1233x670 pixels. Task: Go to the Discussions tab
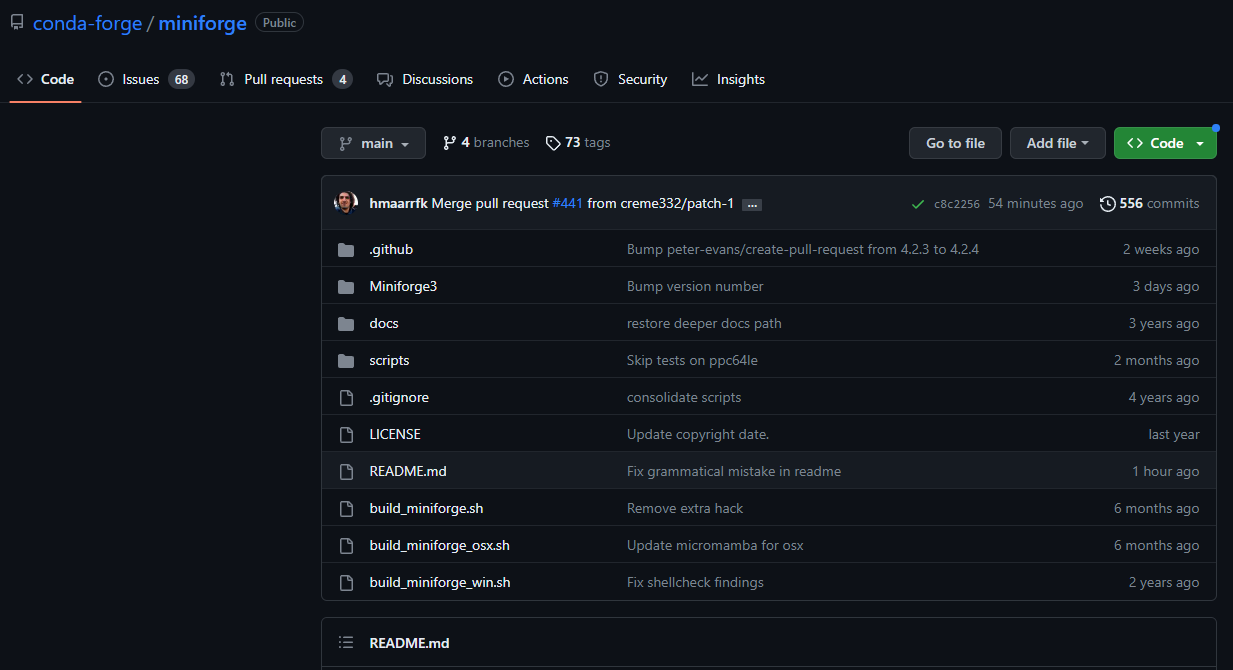[425, 79]
